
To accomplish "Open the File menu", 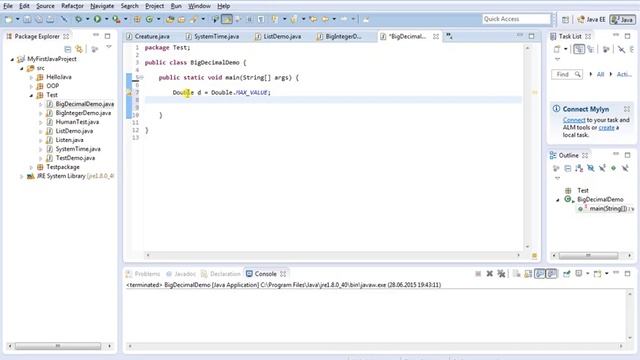I will (x=8, y=6).
